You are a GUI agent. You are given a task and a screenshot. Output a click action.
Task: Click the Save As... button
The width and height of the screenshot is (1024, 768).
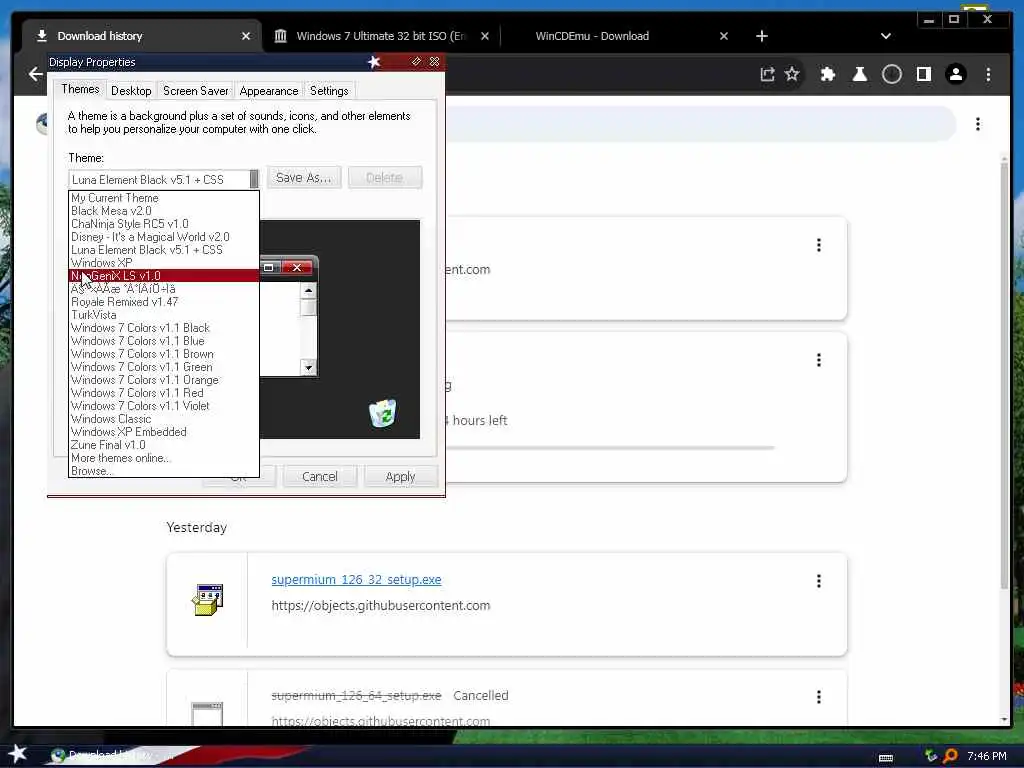click(304, 178)
